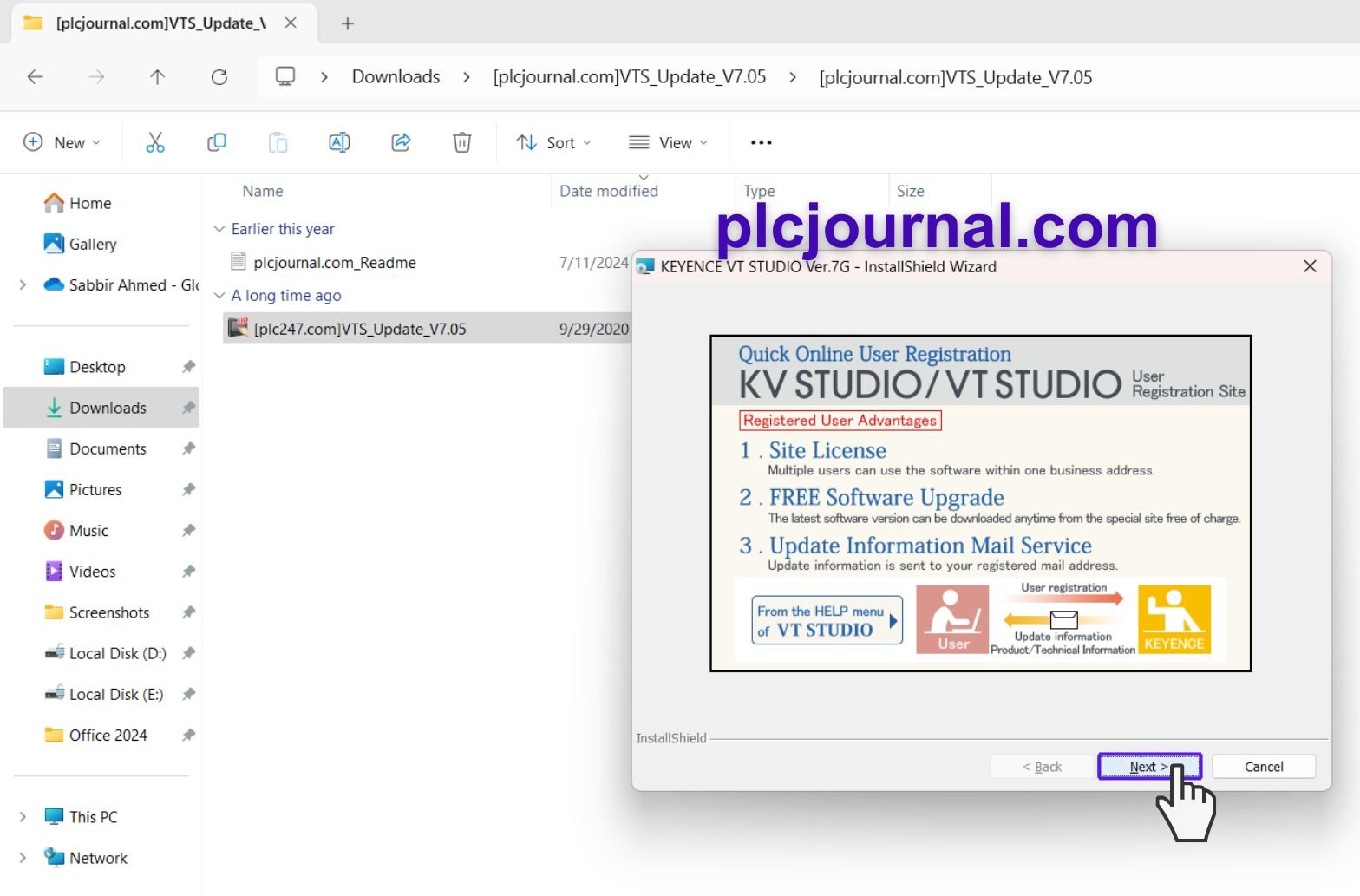Collapse the Earlier this year group
Image resolution: width=1360 pixels, height=896 pixels.
click(x=219, y=229)
